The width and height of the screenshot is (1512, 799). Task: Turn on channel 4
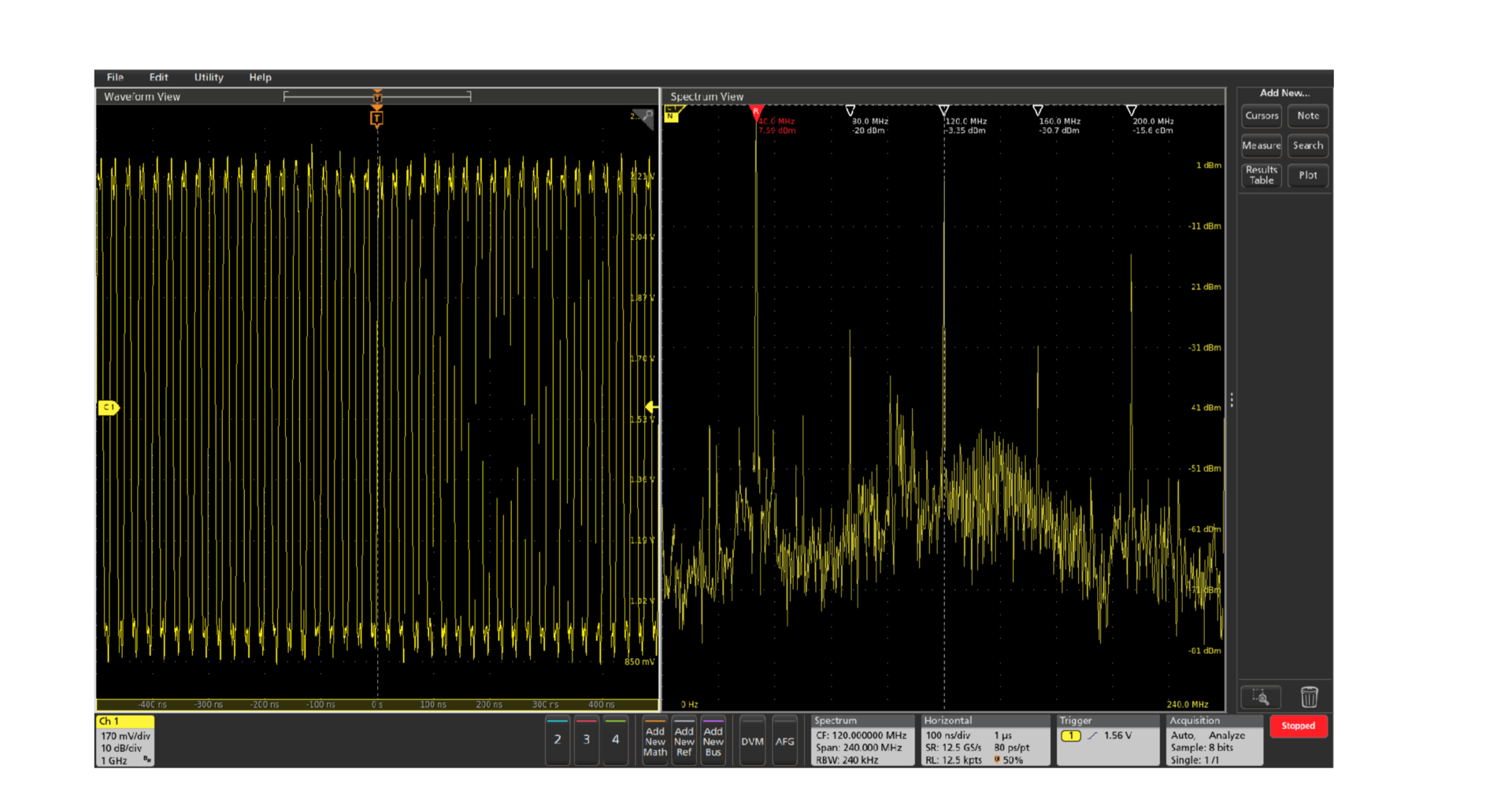(616, 740)
